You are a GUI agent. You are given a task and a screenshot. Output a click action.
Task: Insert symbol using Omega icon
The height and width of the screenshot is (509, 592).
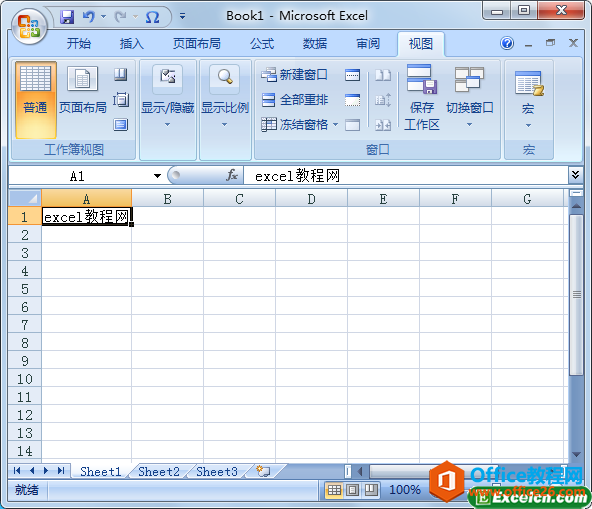(153, 17)
